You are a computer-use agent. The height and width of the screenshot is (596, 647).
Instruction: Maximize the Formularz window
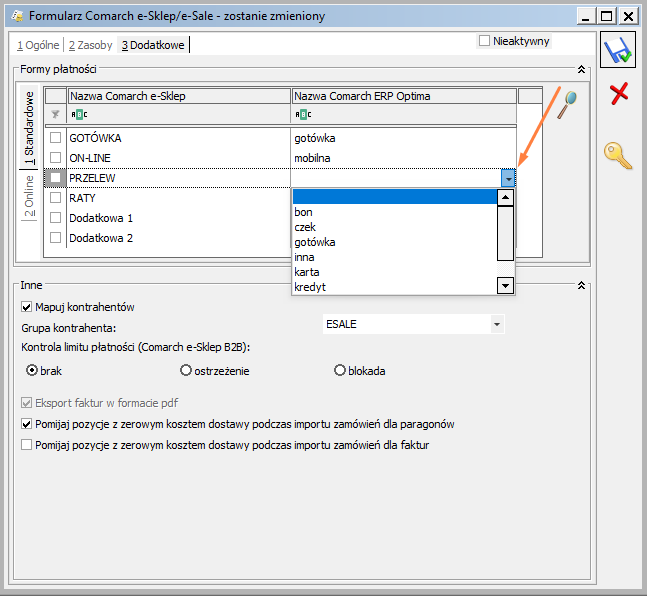click(x=607, y=17)
